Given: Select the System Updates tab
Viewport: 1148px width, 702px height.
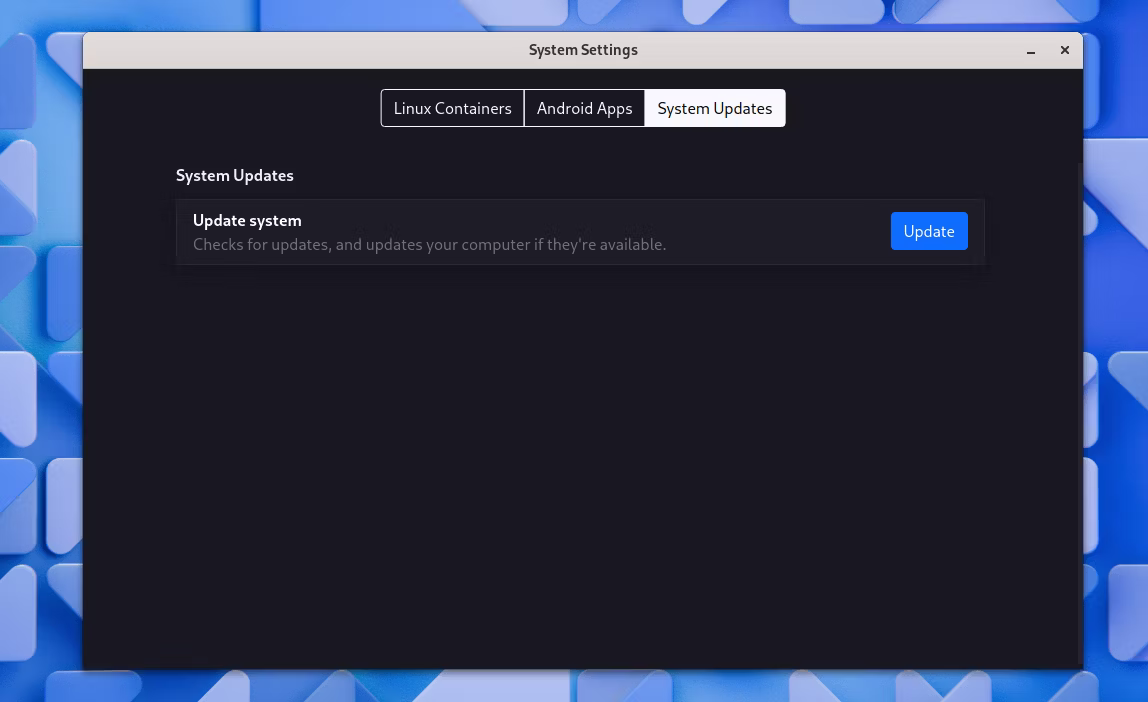Looking at the screenshot, I should (x=715, y=108).
